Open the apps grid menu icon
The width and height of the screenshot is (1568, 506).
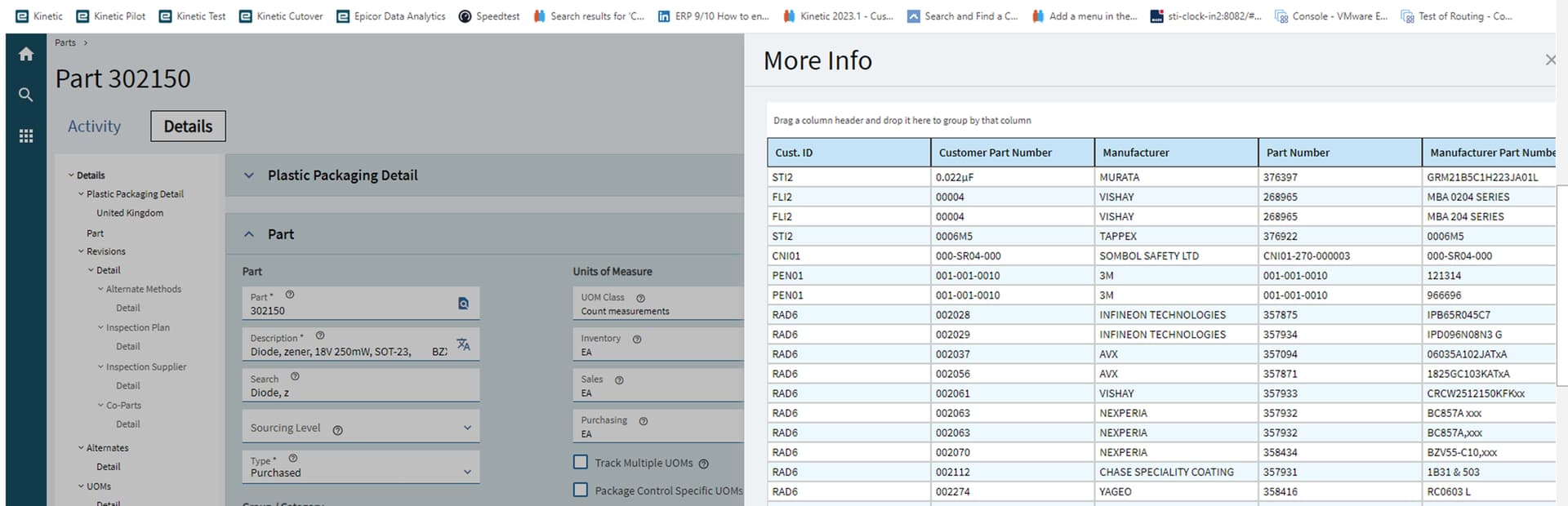[x=26, y=136]
